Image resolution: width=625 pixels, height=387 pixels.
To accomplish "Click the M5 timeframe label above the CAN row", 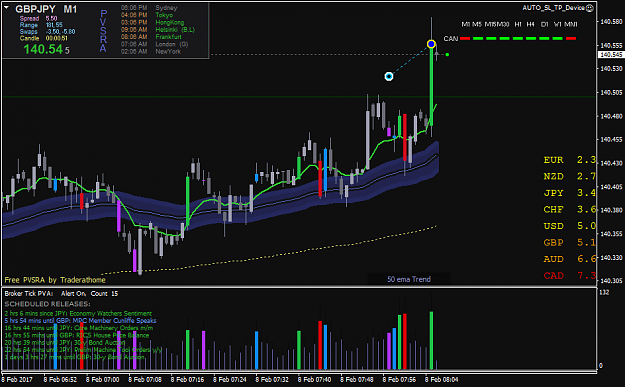I will pos(477,24).
